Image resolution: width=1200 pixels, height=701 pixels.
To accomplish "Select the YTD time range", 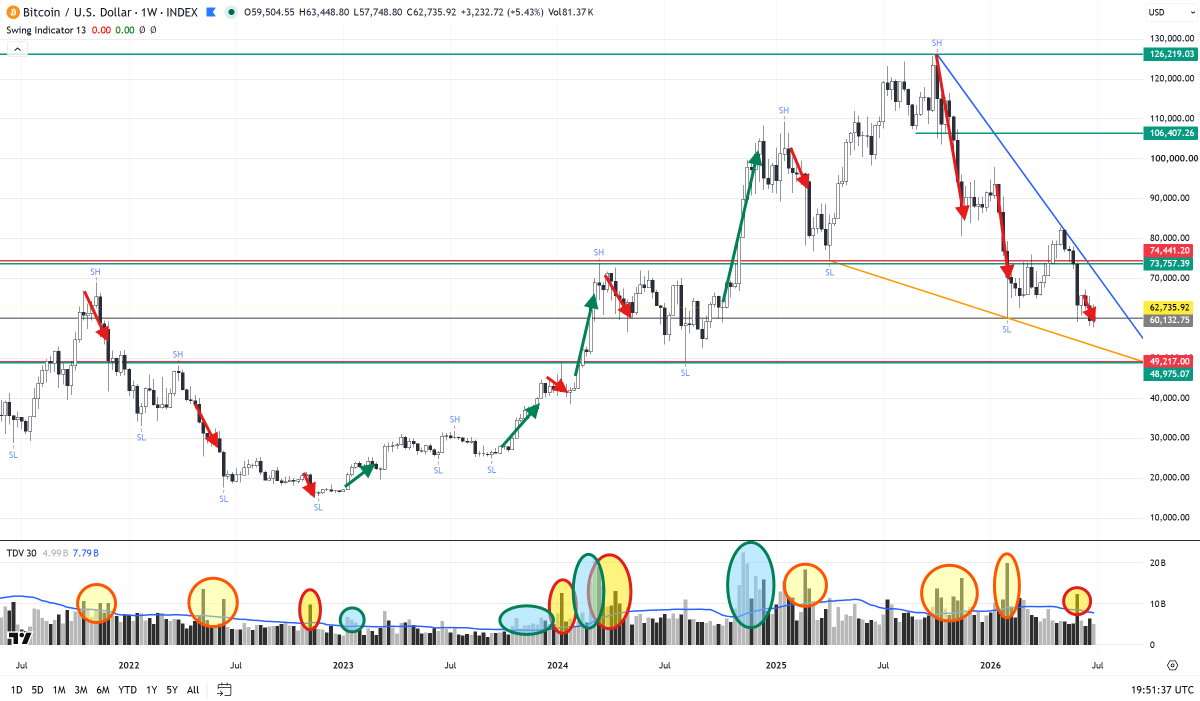I will click(x=127, y=689).
